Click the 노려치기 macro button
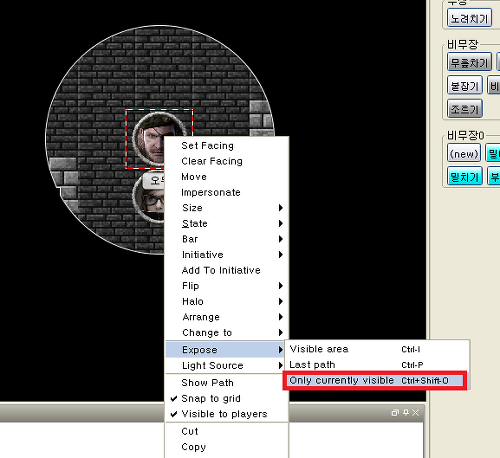500x458 pixels. 469,18
